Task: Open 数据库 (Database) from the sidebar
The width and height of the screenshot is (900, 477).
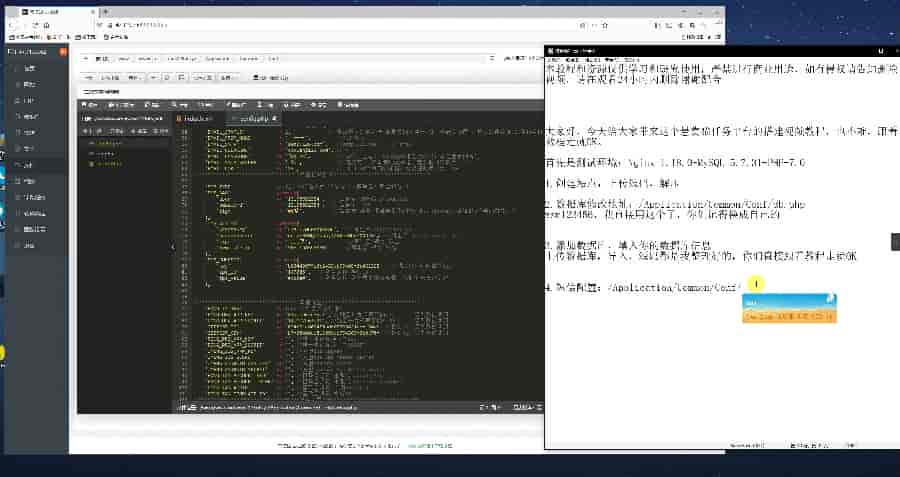Action: click(30, 116)
